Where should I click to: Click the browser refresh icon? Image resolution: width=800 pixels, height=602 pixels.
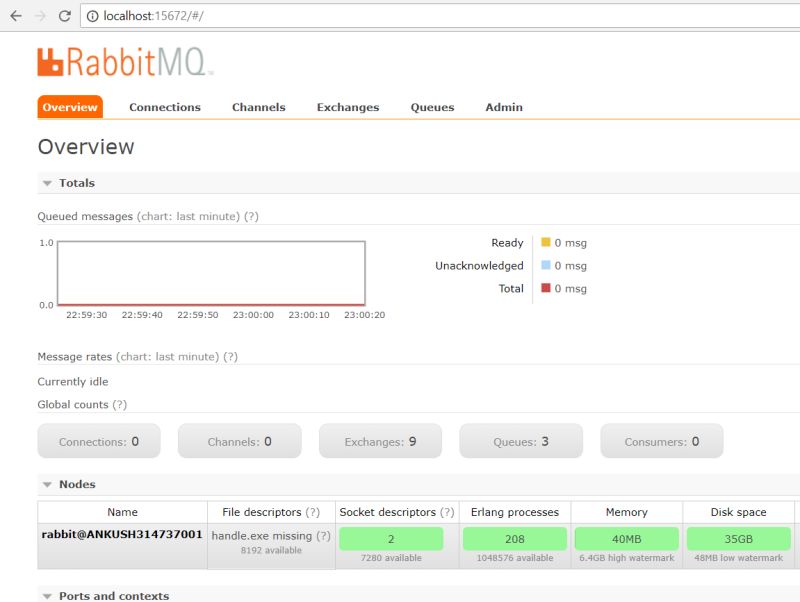(63, 16)
